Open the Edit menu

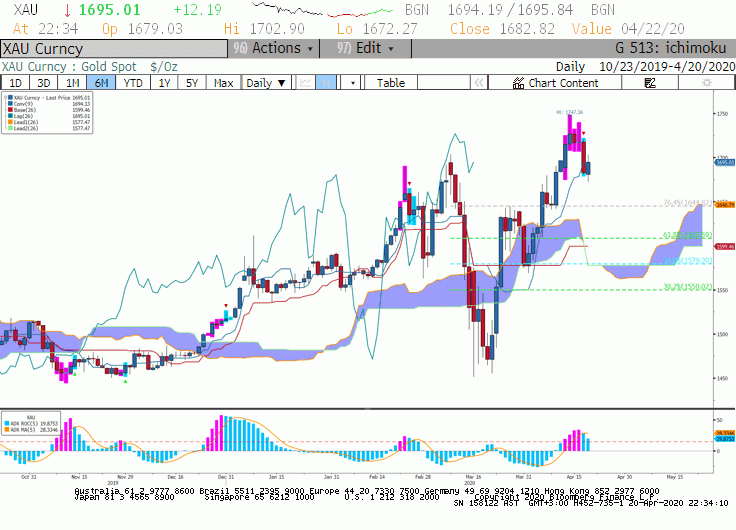pyautogui.click(x=365, y=48)
